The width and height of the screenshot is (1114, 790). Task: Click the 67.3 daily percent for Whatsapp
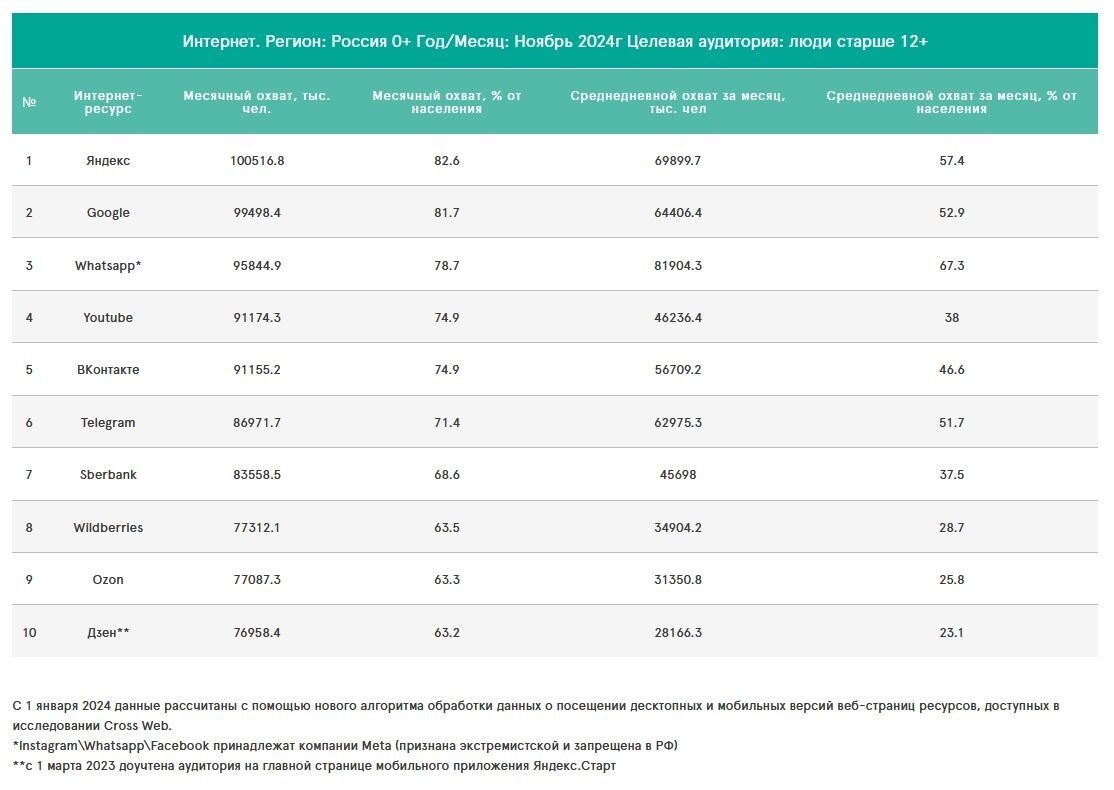tap(951, 266)
